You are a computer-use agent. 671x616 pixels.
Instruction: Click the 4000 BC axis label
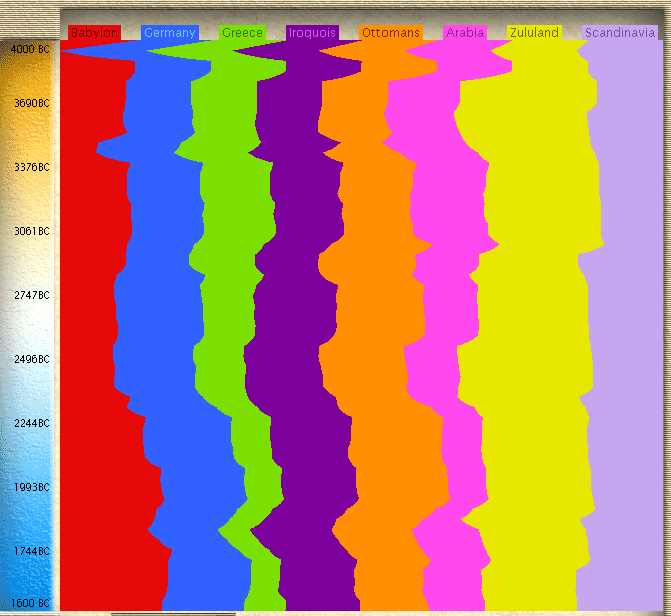pos(30,49)
